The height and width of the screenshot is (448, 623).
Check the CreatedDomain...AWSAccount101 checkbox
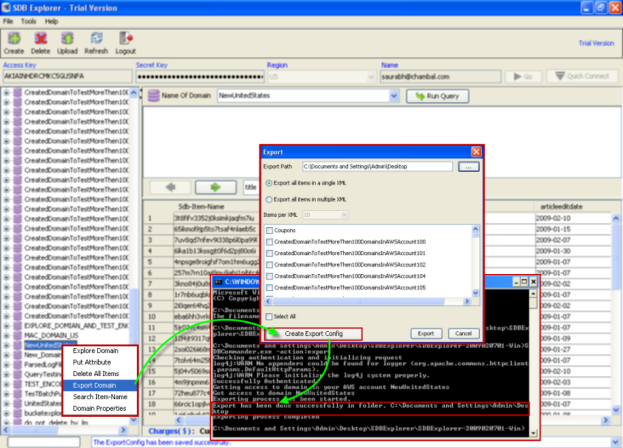(x=269, y=253)
